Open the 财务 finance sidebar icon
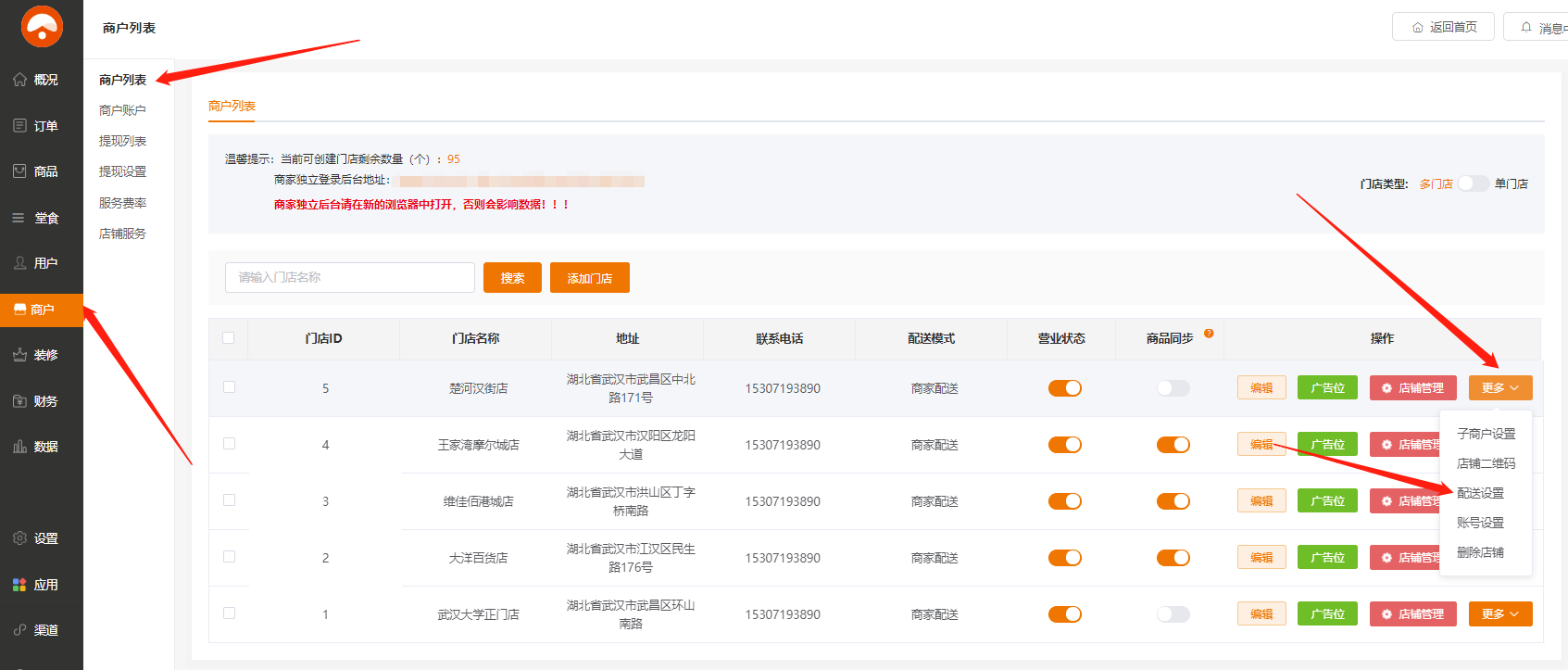 click(19, 401)
